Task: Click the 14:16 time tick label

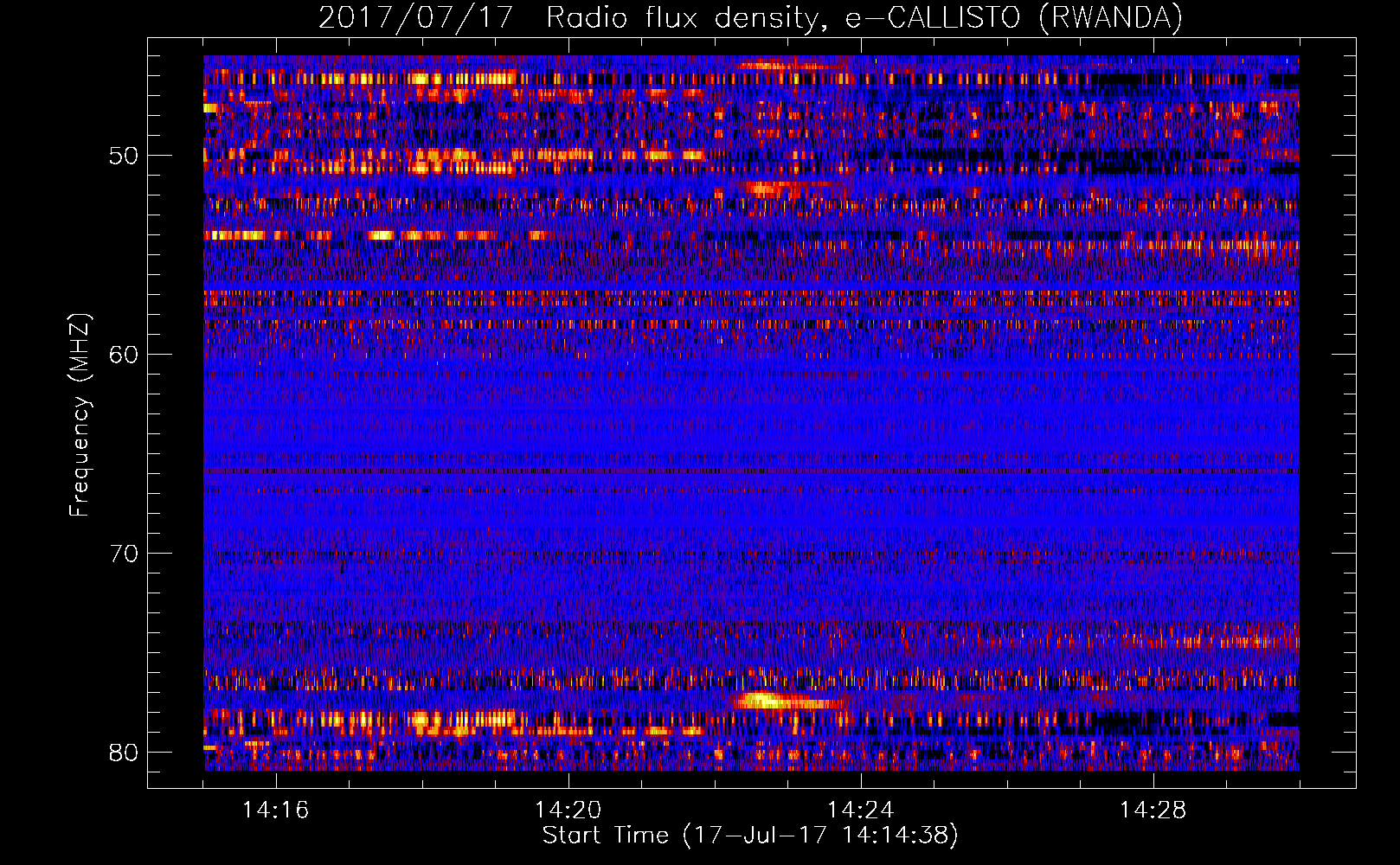Action: [x=275, y=810]
